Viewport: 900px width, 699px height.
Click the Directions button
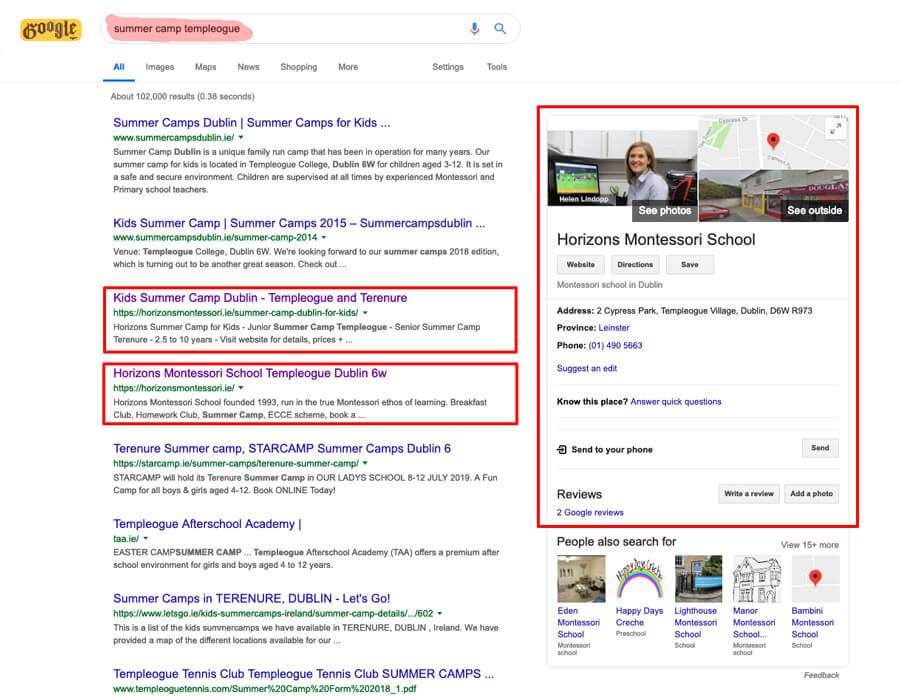pos(635,265)
